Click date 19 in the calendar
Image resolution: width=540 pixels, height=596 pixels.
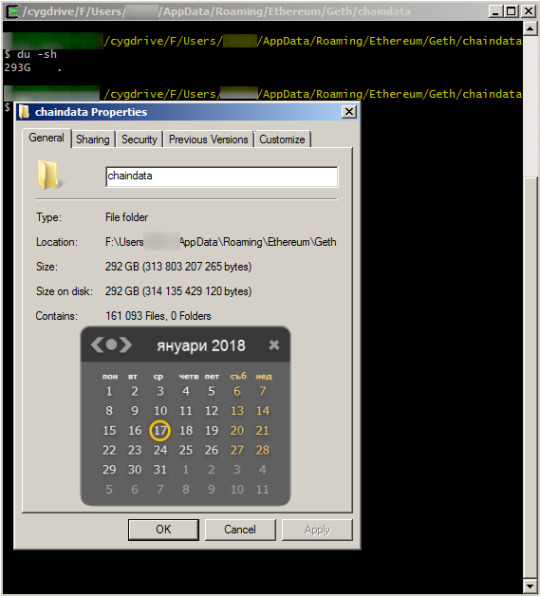[x=211, y=431]
